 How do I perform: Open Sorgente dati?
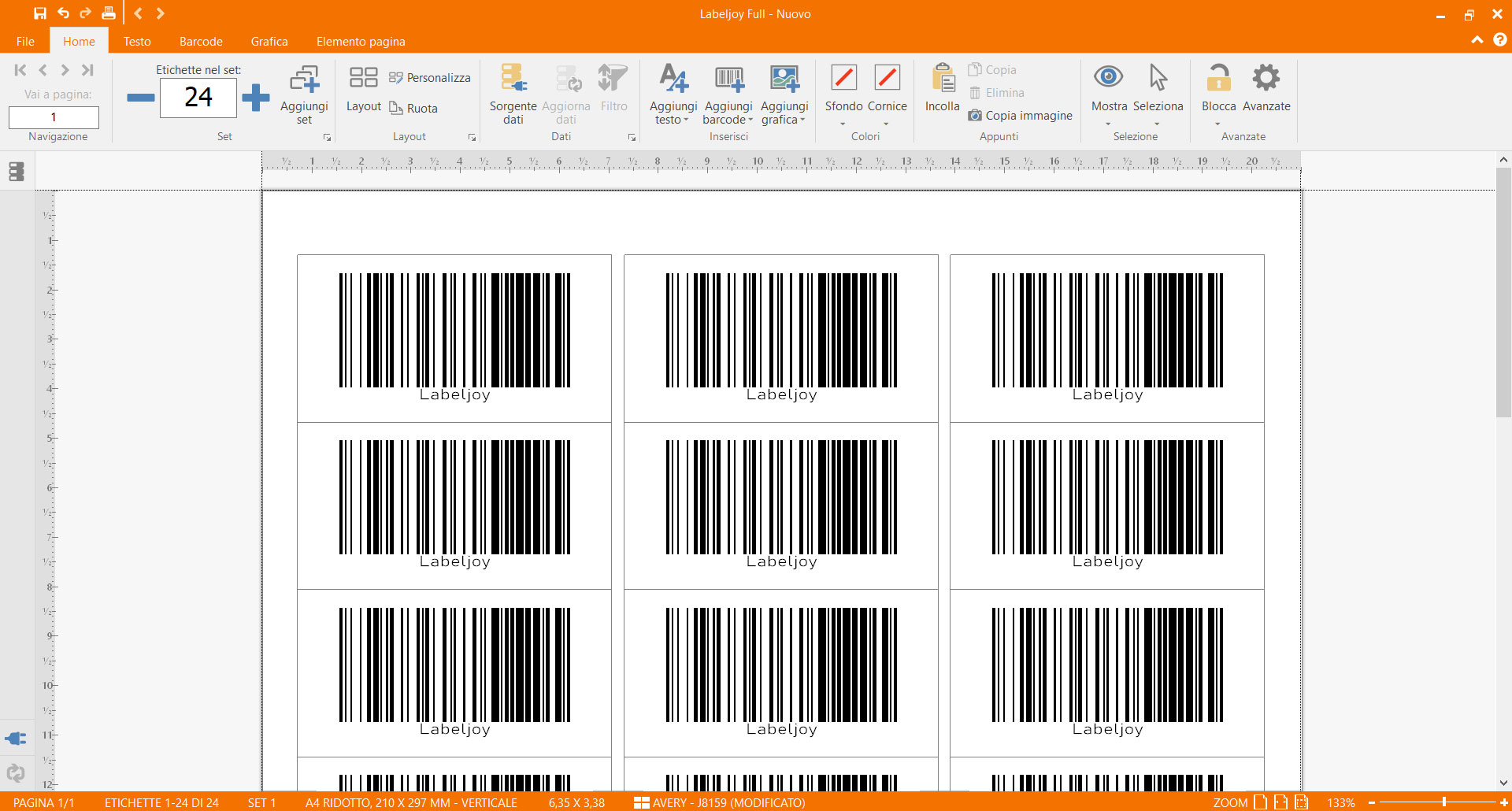pyautogui.click(x=513, y=94)
